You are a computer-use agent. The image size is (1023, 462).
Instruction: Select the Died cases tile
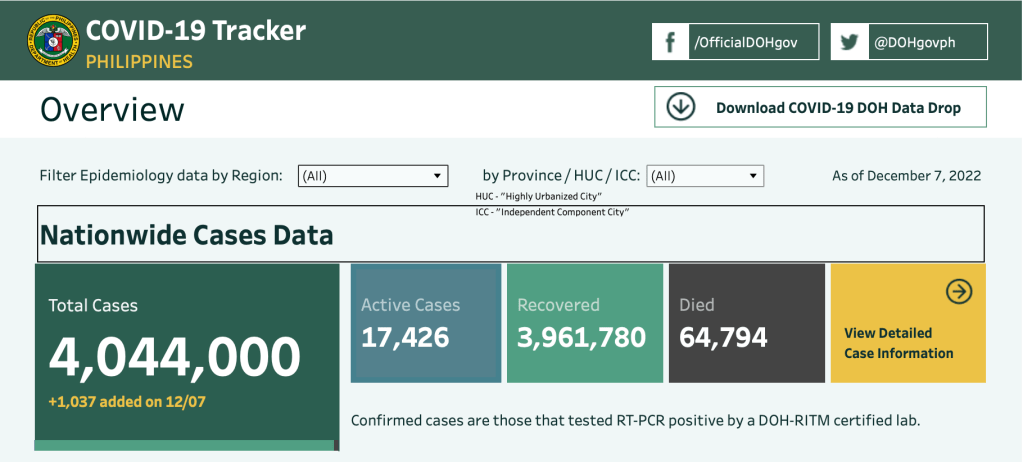coord(744,323)
